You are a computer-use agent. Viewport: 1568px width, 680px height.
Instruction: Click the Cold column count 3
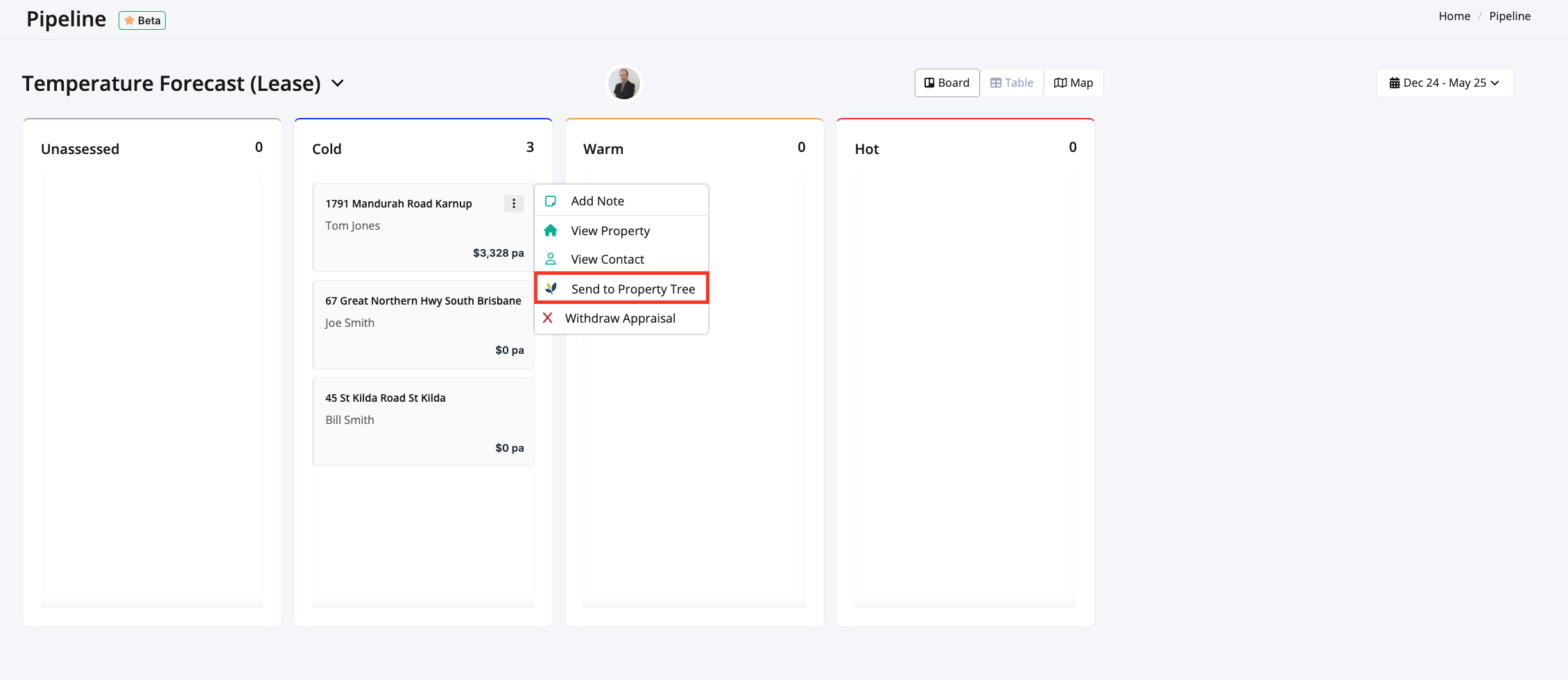(530, 147)
